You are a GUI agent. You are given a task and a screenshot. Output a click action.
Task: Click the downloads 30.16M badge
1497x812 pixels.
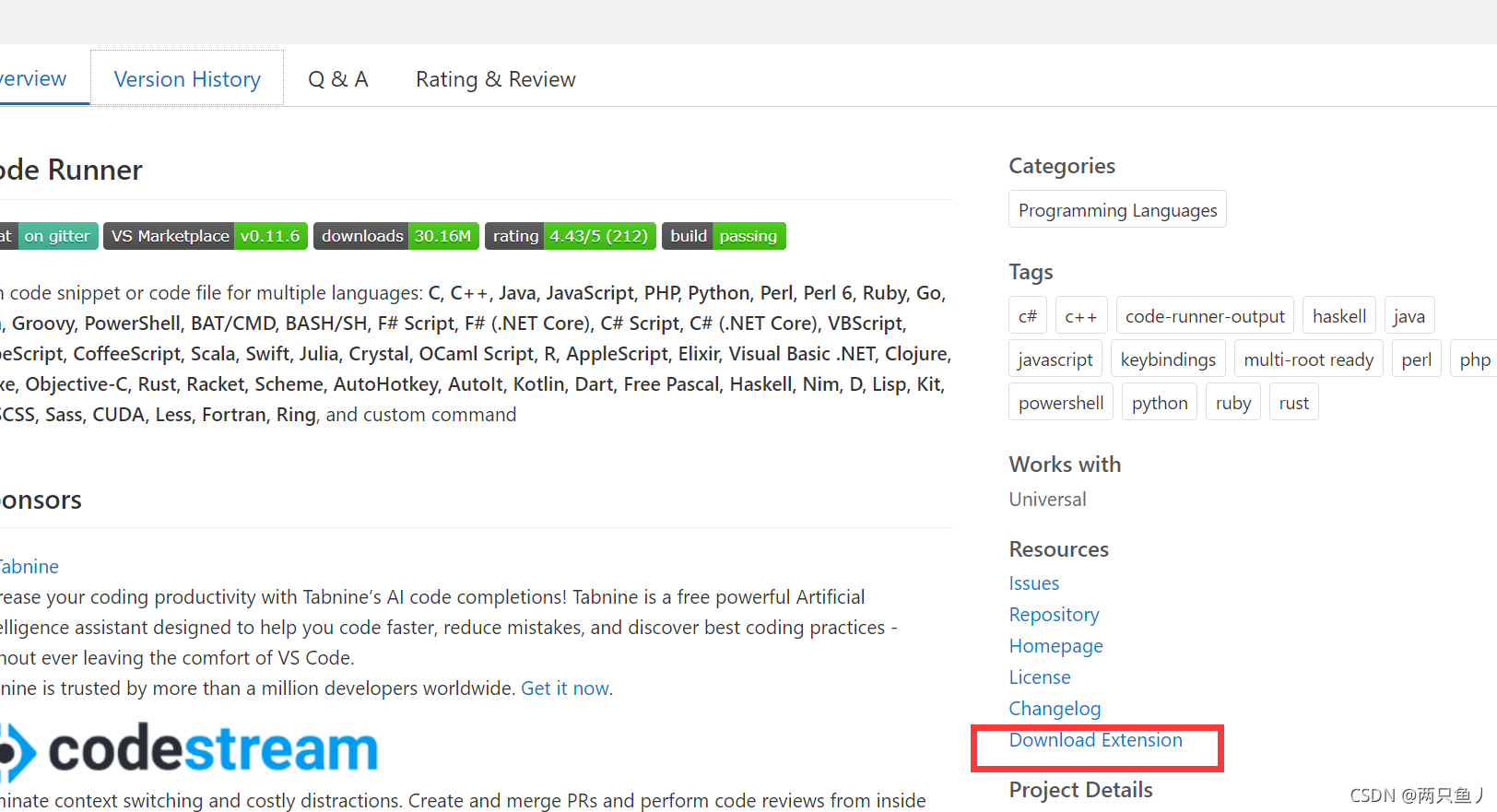[x=396, y=236]
